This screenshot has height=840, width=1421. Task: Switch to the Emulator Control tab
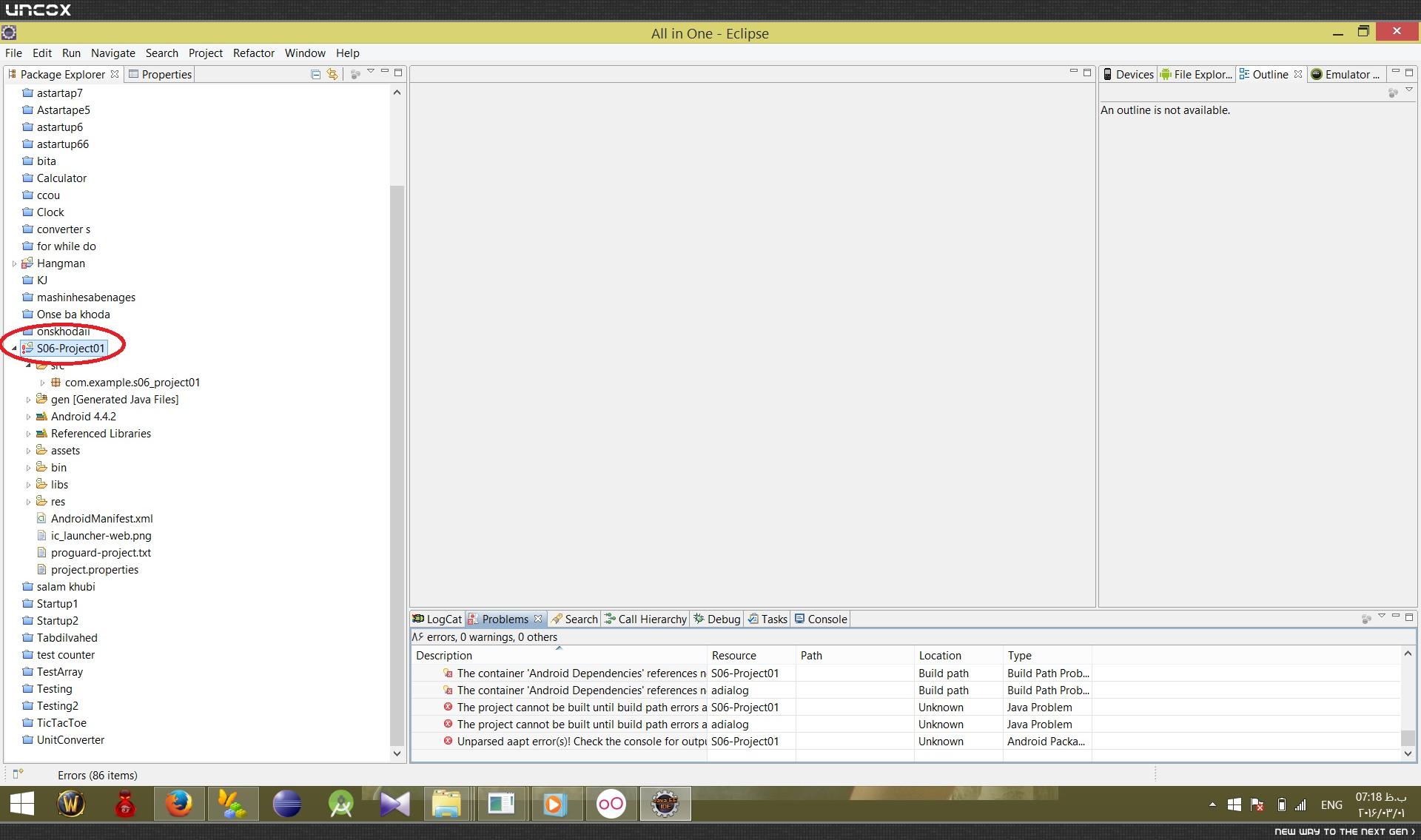pos(1346,74)
